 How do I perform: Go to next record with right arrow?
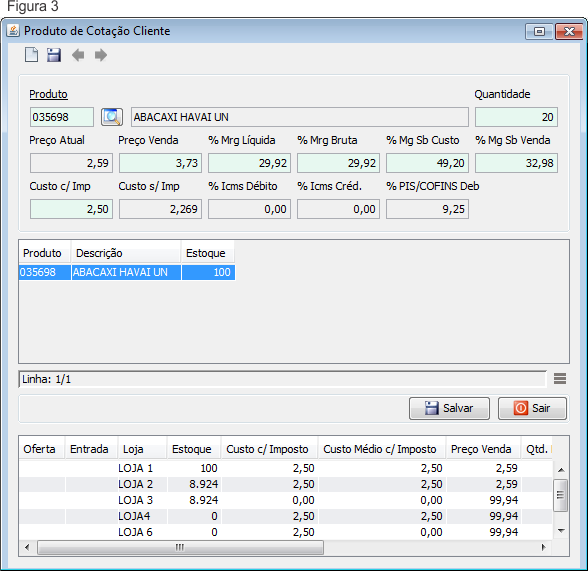[x=100, y=55]
